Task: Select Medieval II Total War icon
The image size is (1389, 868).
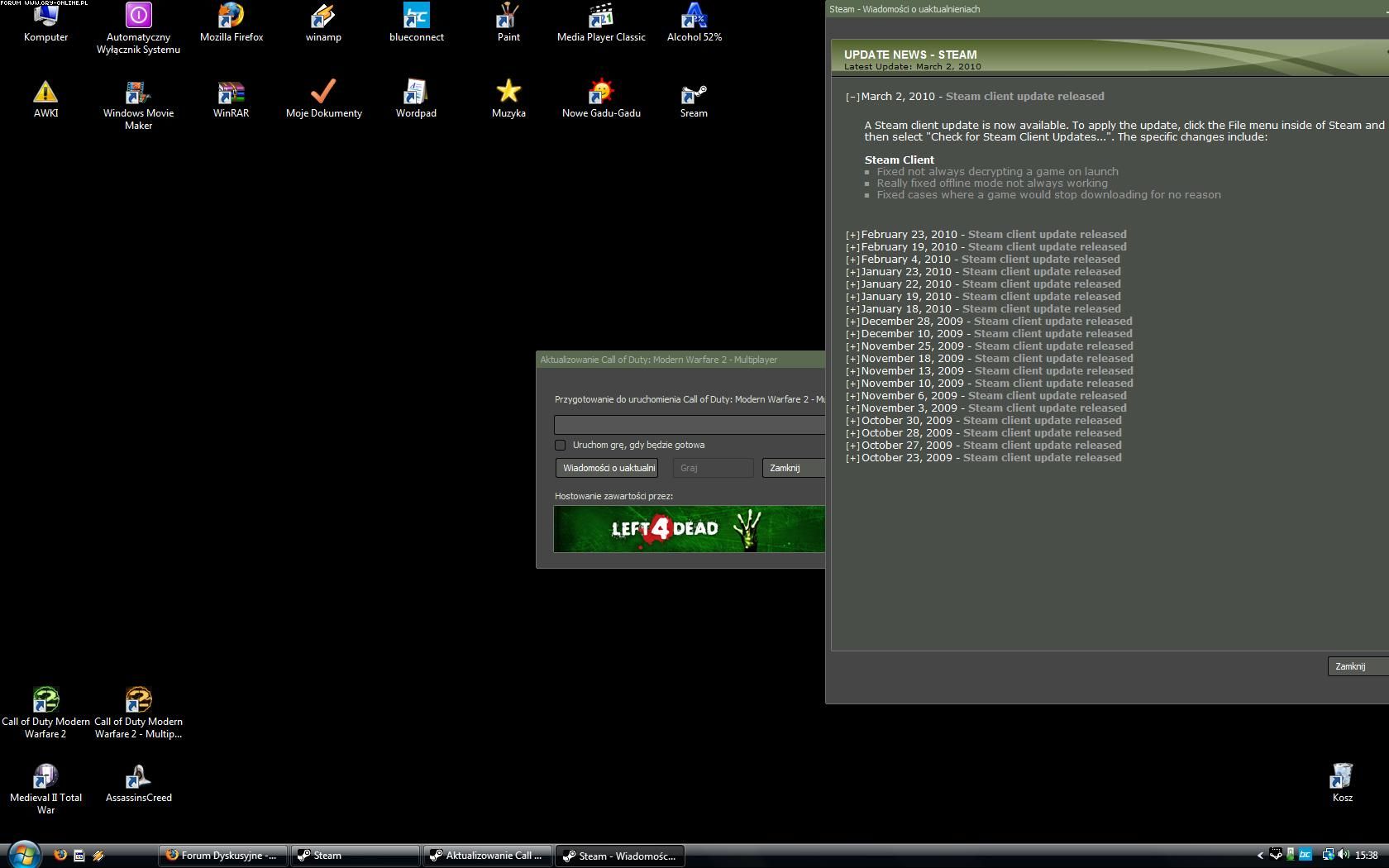Action: click(45, 778)
